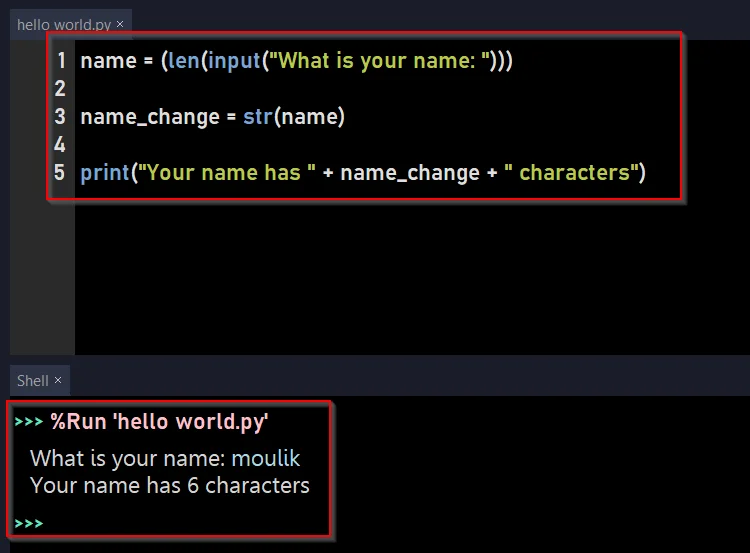This screenshot has width=750, height=553.
Task: Click the %Run 'hello world.py' shell command
Action: 159,422
